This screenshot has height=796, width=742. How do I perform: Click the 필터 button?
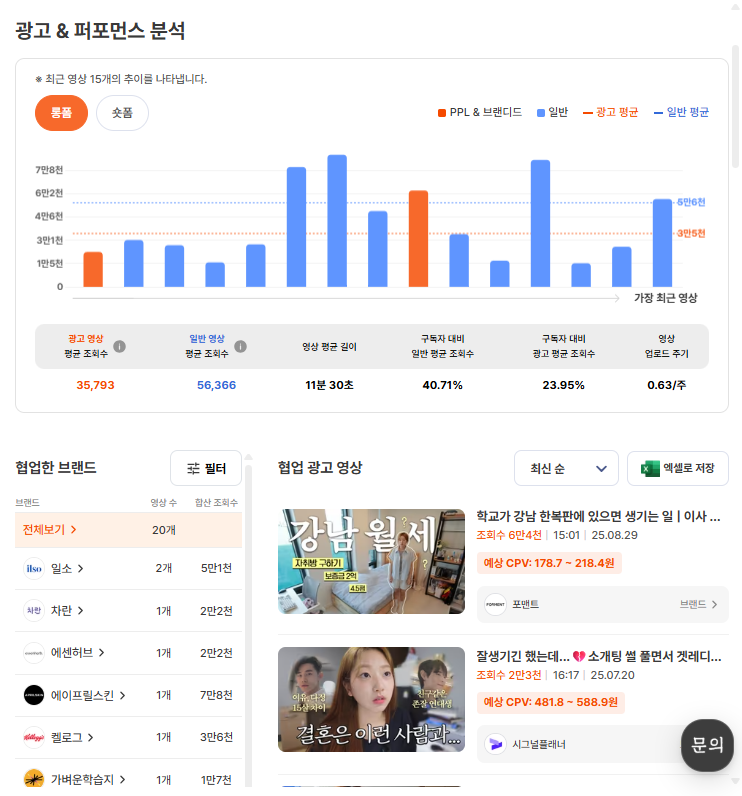click(x=206, y=468)
